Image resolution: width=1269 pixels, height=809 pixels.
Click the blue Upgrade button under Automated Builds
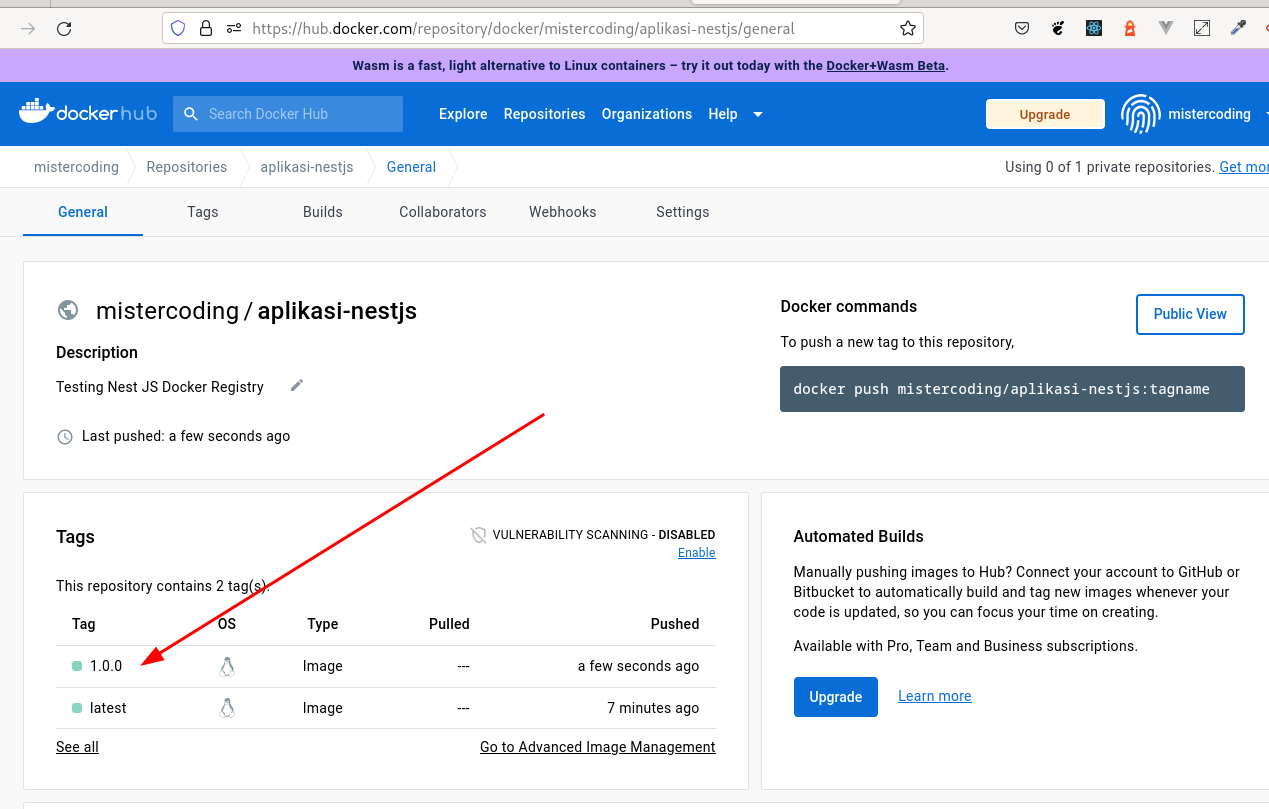click(x=836, y=697)
